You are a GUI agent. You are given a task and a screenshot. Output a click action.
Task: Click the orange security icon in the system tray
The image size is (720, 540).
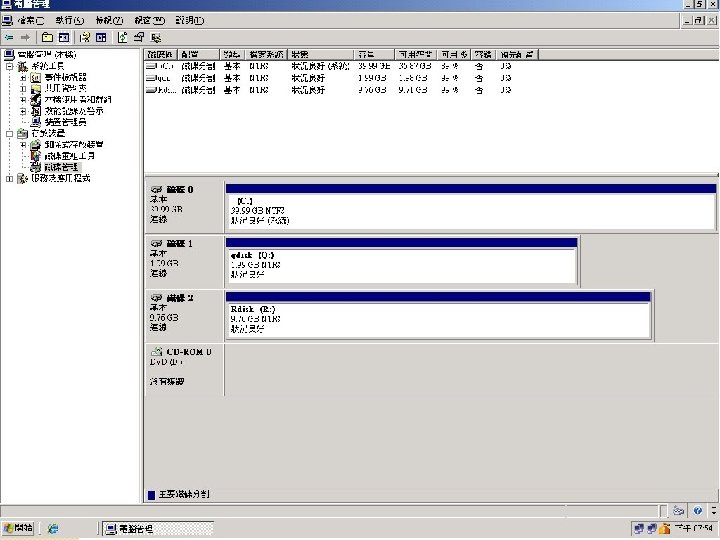pyautogui.click(x=664, y=529)
